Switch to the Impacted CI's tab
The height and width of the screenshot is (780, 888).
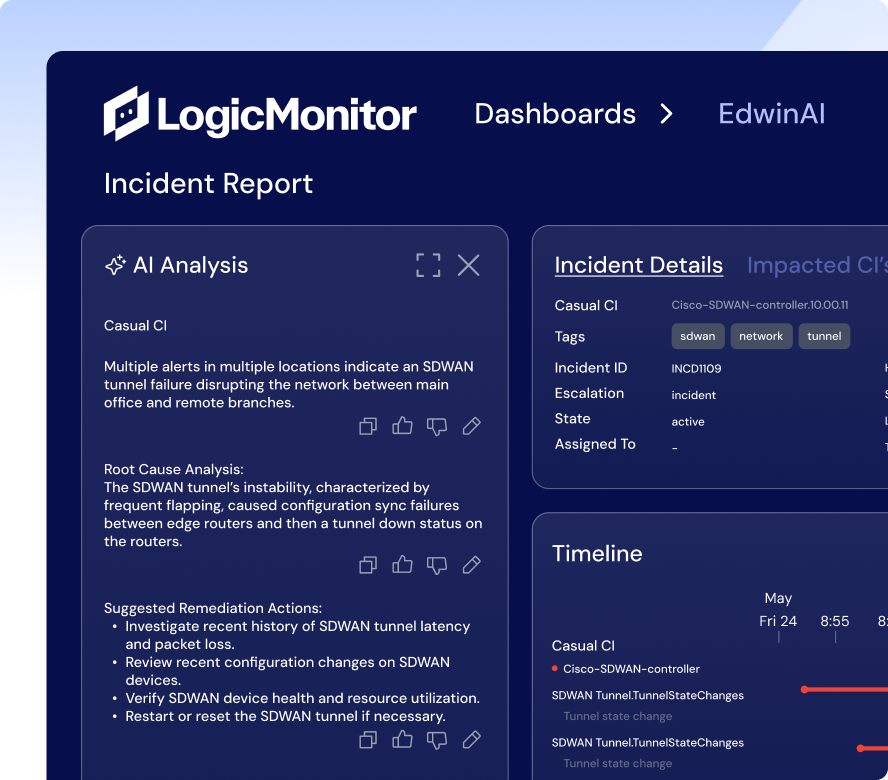click(816, 265)
